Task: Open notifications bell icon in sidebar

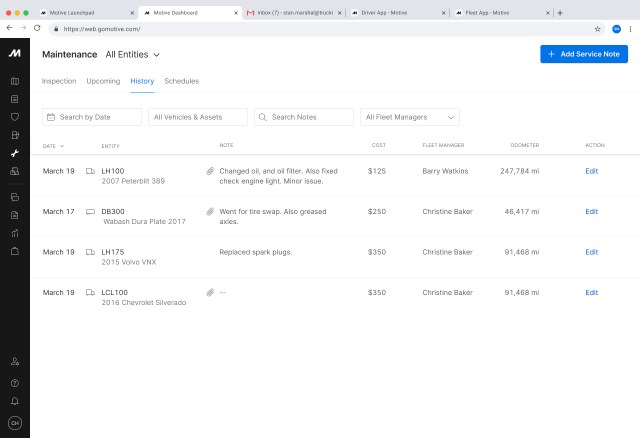Action: coord(15,400)
